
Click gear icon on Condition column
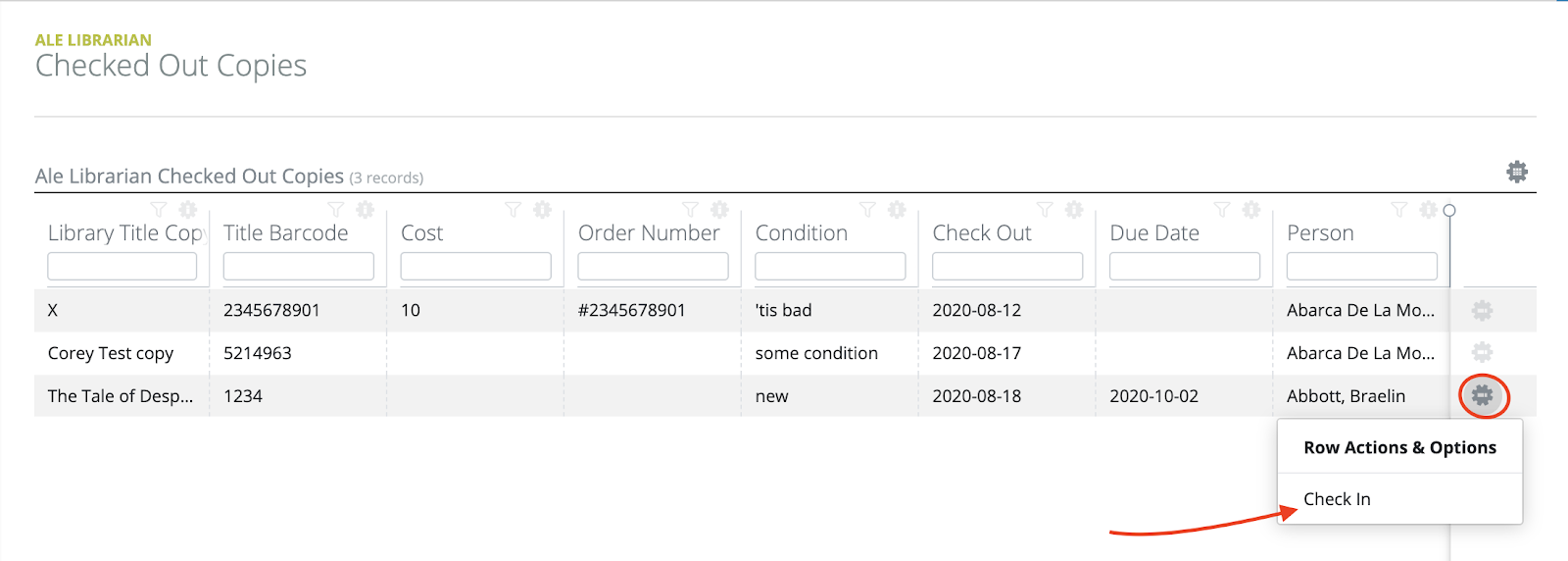pos(897,210)
